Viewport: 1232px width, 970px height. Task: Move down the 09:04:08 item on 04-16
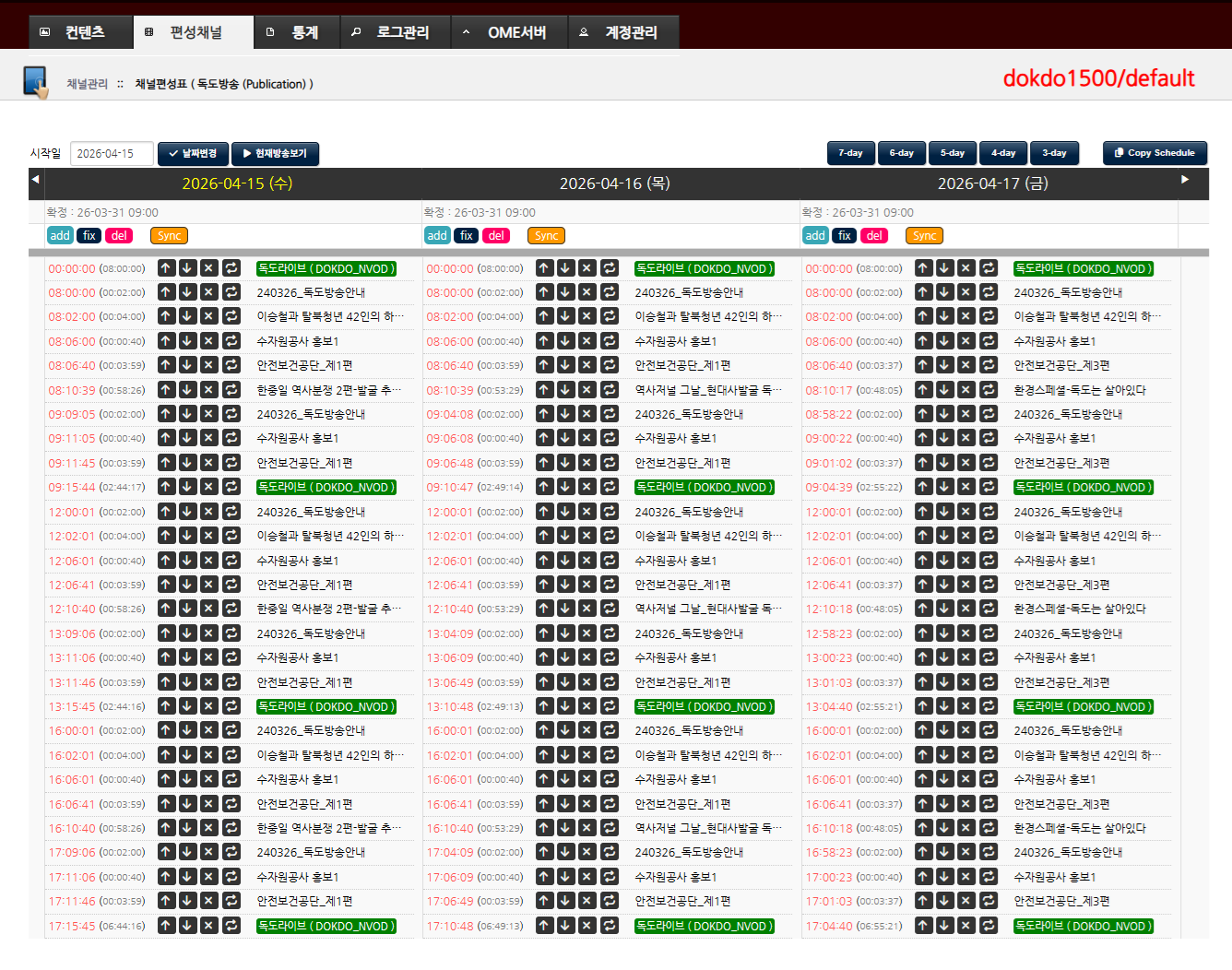click(x=565, y=414)
